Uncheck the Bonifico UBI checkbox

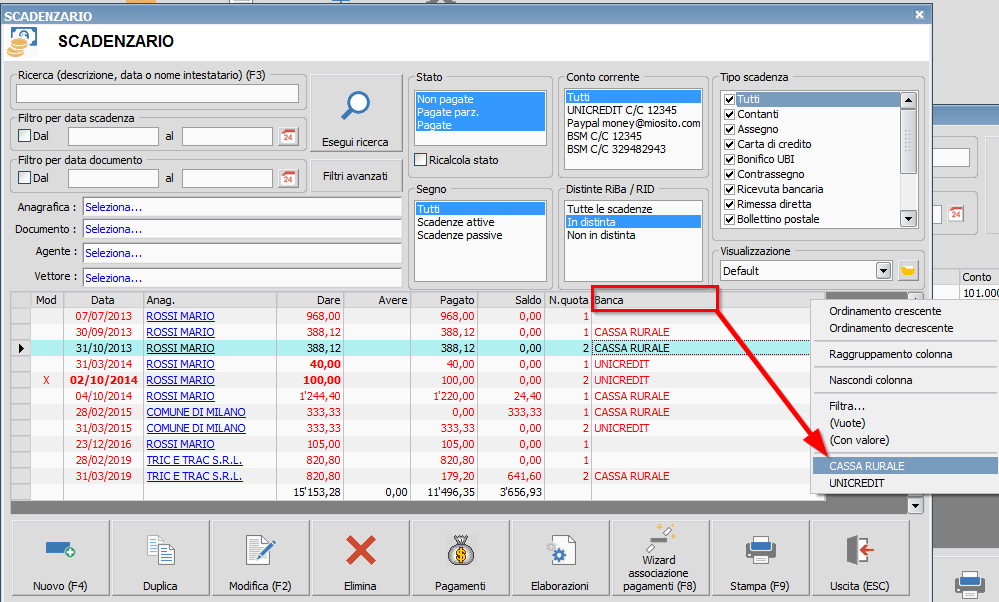coord(729,159)
